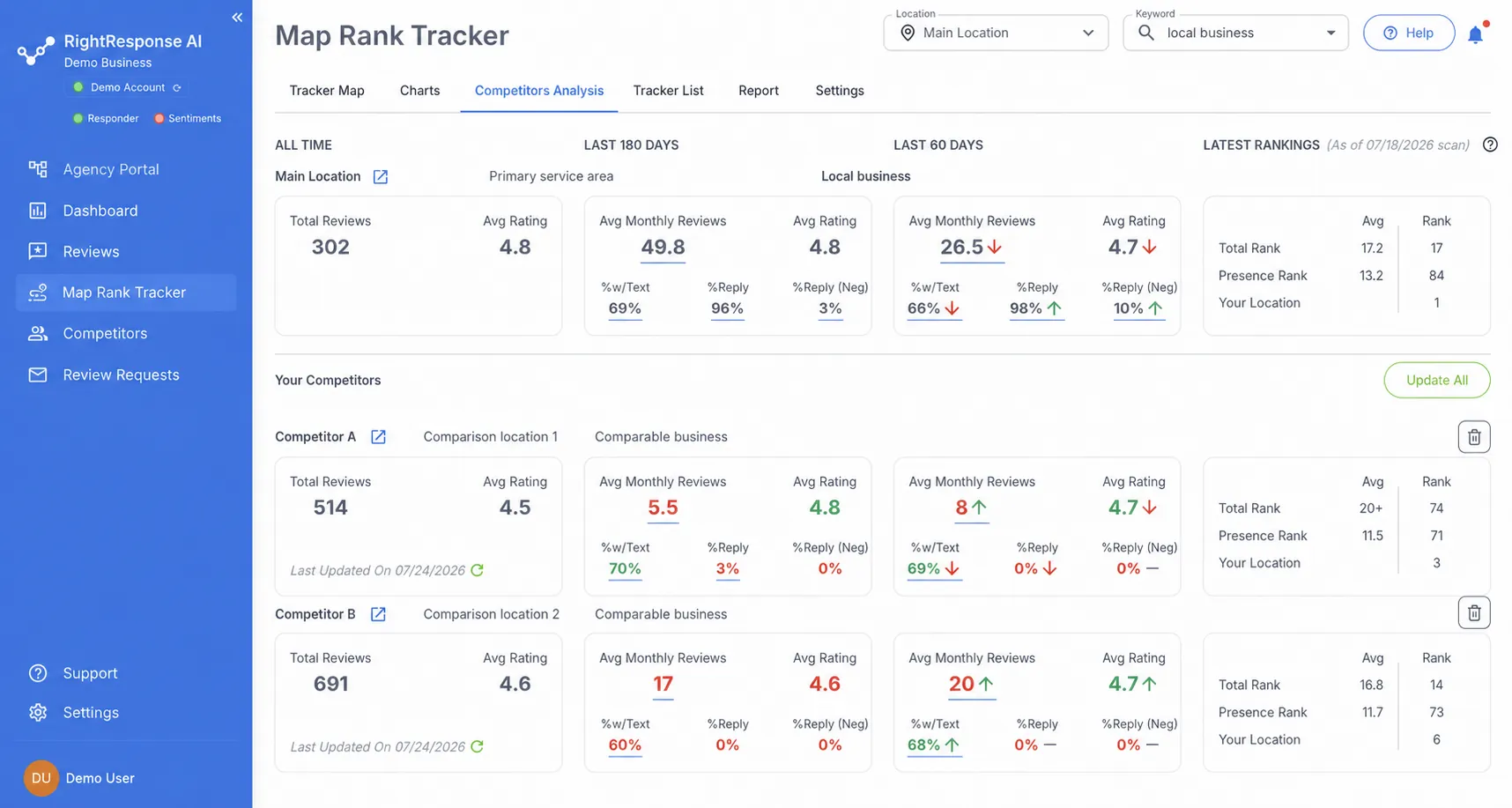
Task: Click Last 60 Days value 26.5
Action: (961, 248)
